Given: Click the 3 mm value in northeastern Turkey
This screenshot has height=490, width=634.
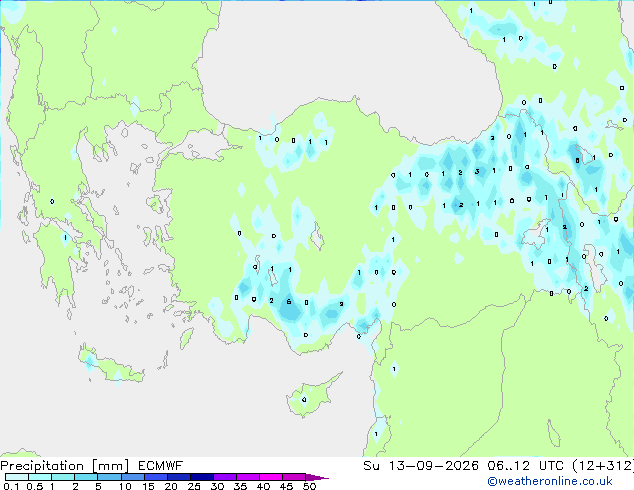Looking at the screenshot, I should click(477, 171).
